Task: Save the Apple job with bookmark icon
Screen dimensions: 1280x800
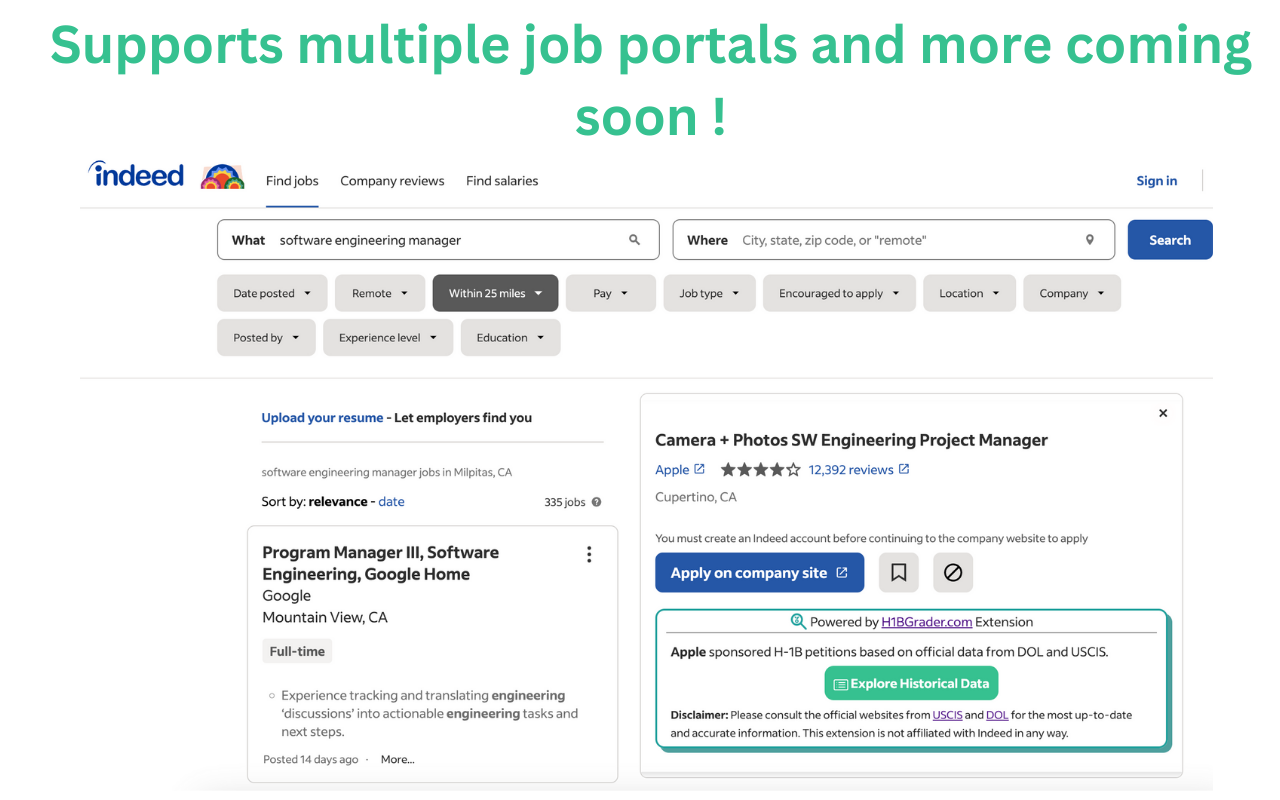Action: tap(899, 573)
